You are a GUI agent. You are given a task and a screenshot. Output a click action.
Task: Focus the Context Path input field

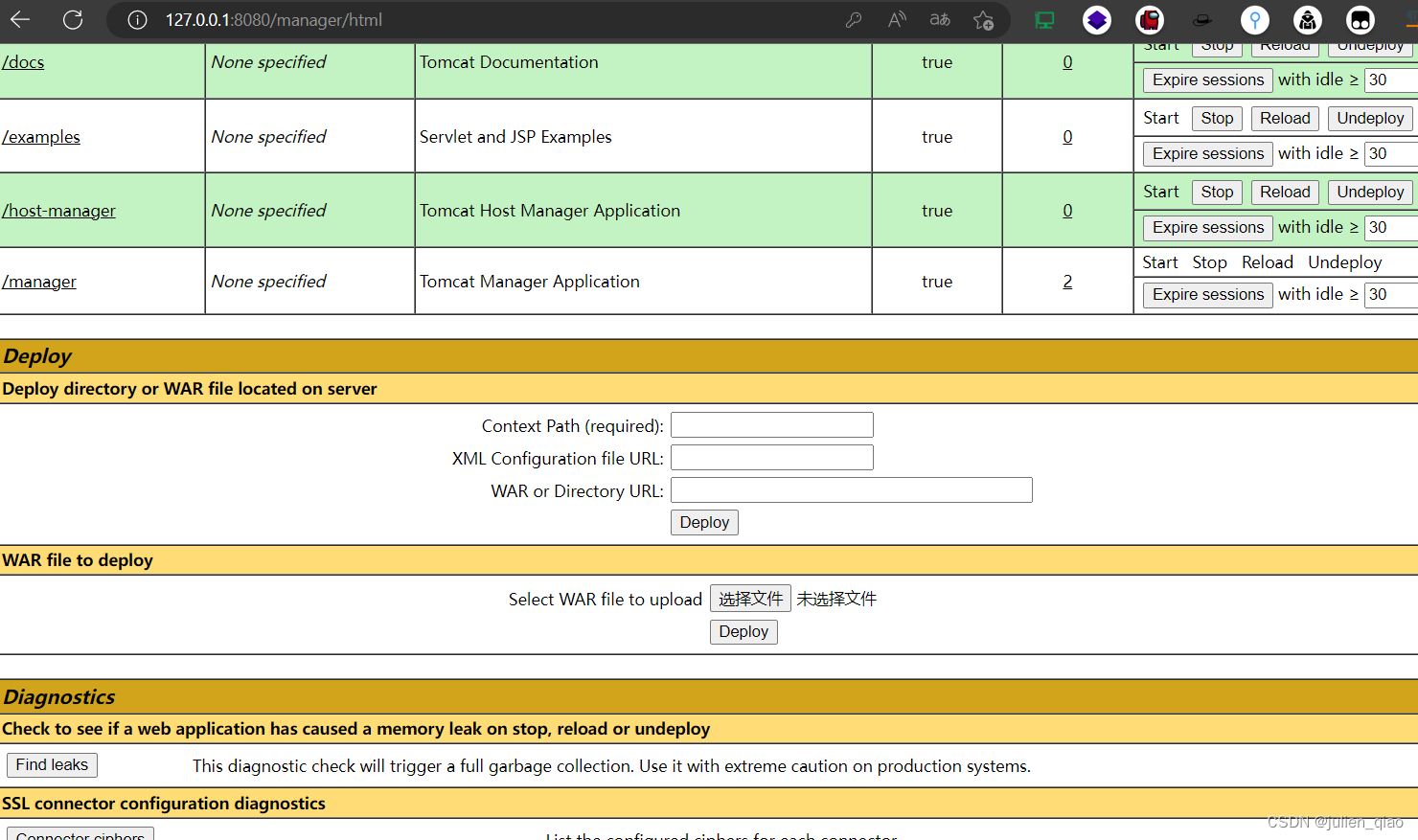(x=772, y=425)
